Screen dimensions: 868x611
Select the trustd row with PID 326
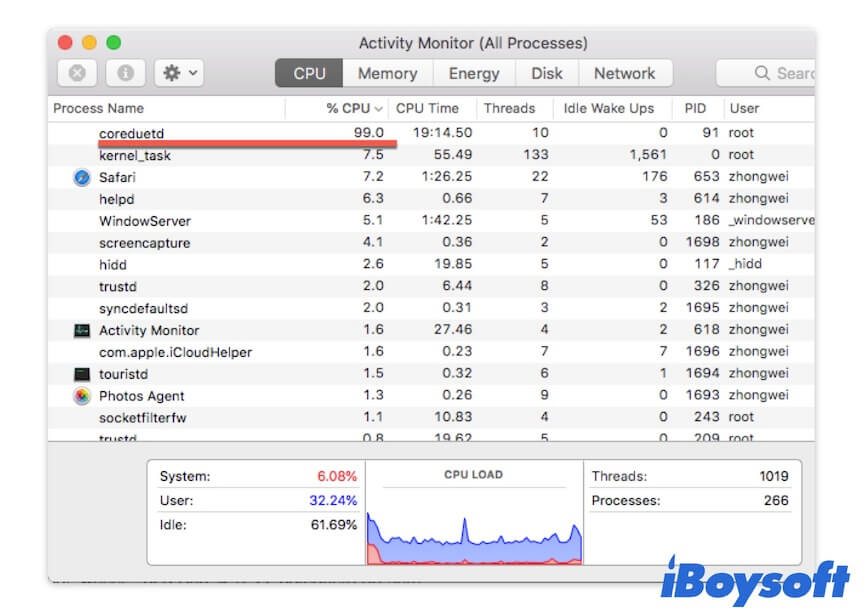(431, 286)
